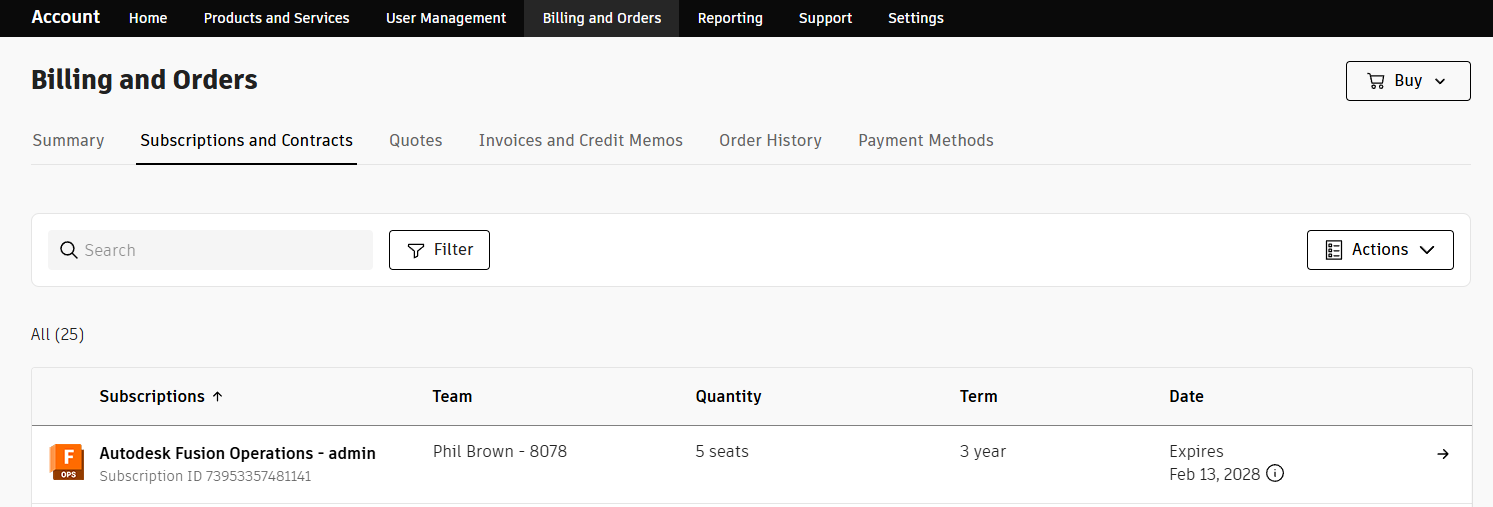Open Products and Services menu
Screen dimensions: 1493x507
(x=276, y=18)
